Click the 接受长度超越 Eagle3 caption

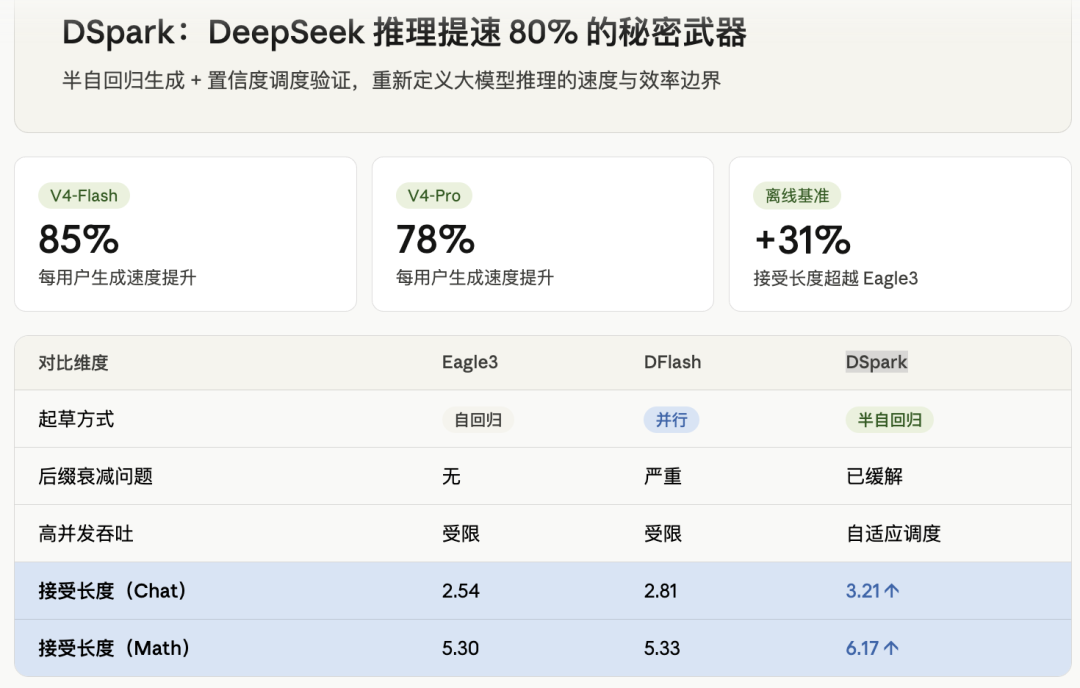click(835, 278)
